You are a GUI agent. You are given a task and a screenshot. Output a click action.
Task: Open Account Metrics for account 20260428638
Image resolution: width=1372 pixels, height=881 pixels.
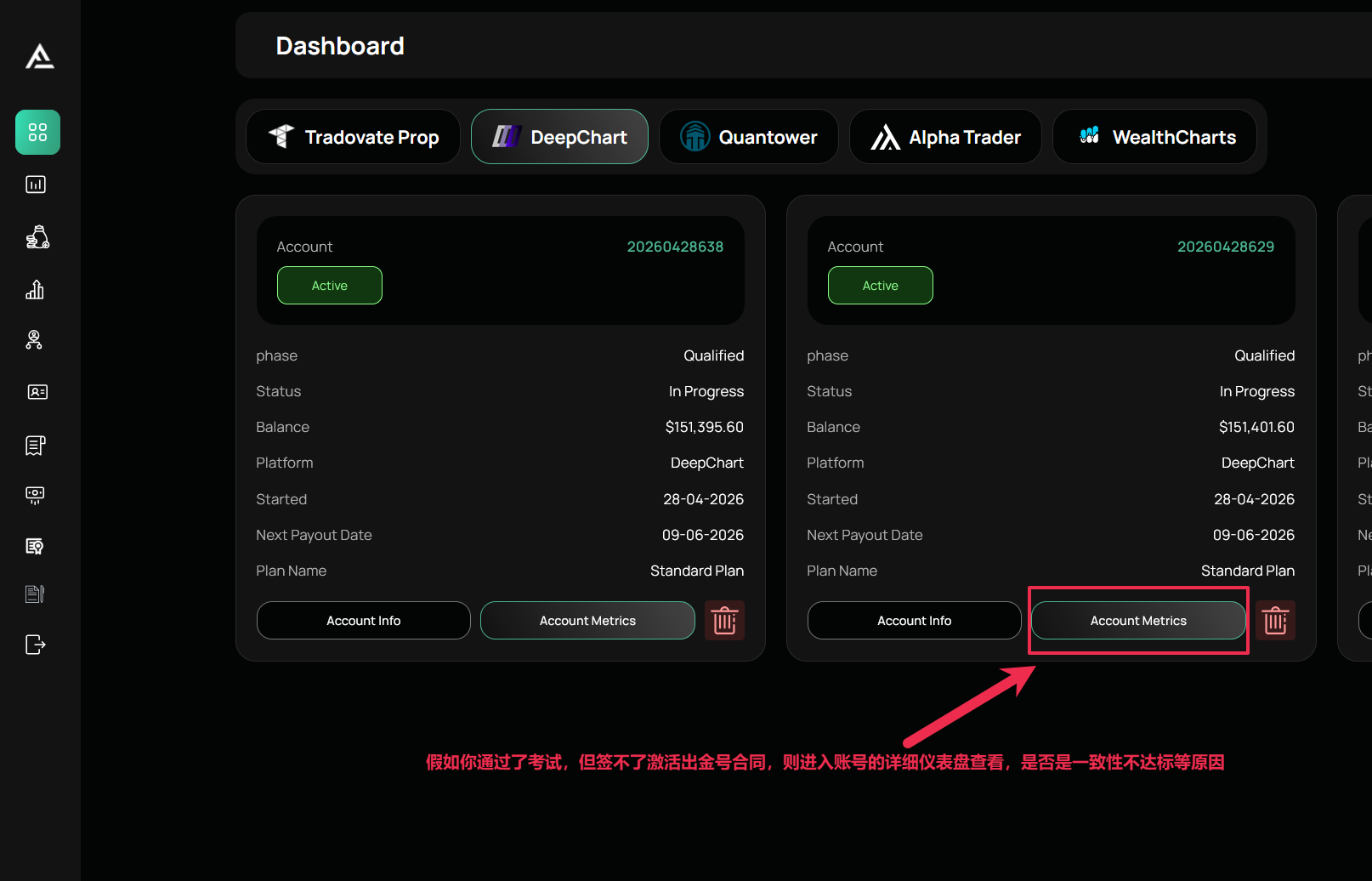click(x=587, y=621)
